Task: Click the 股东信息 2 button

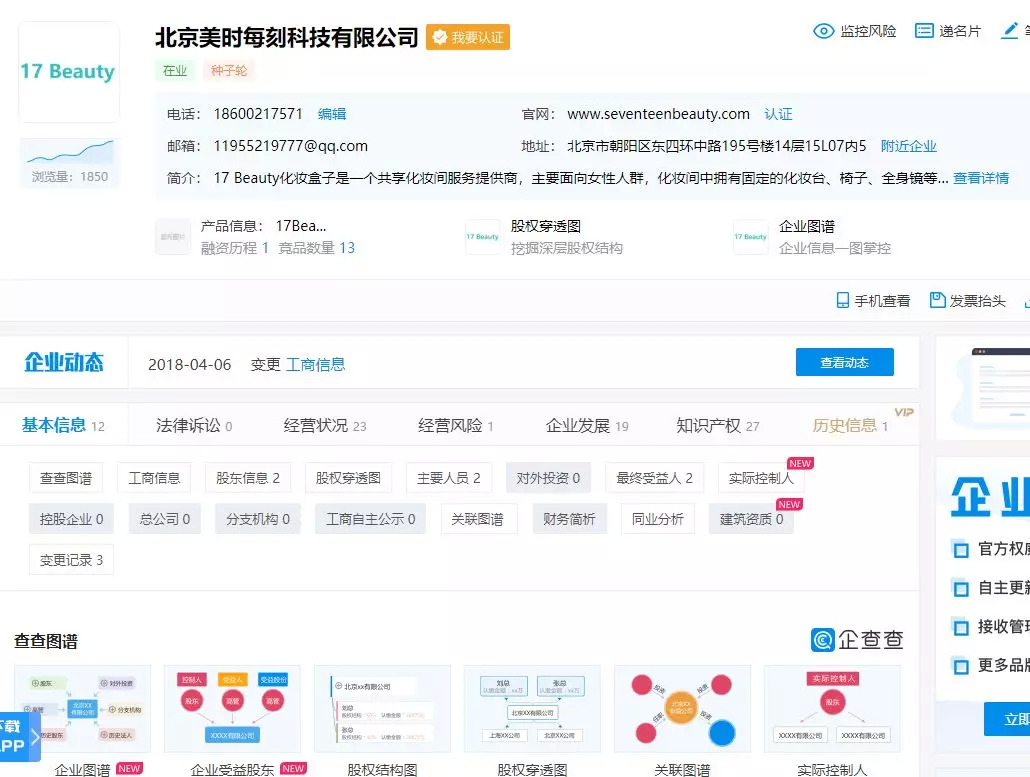Action: [248, 478]
